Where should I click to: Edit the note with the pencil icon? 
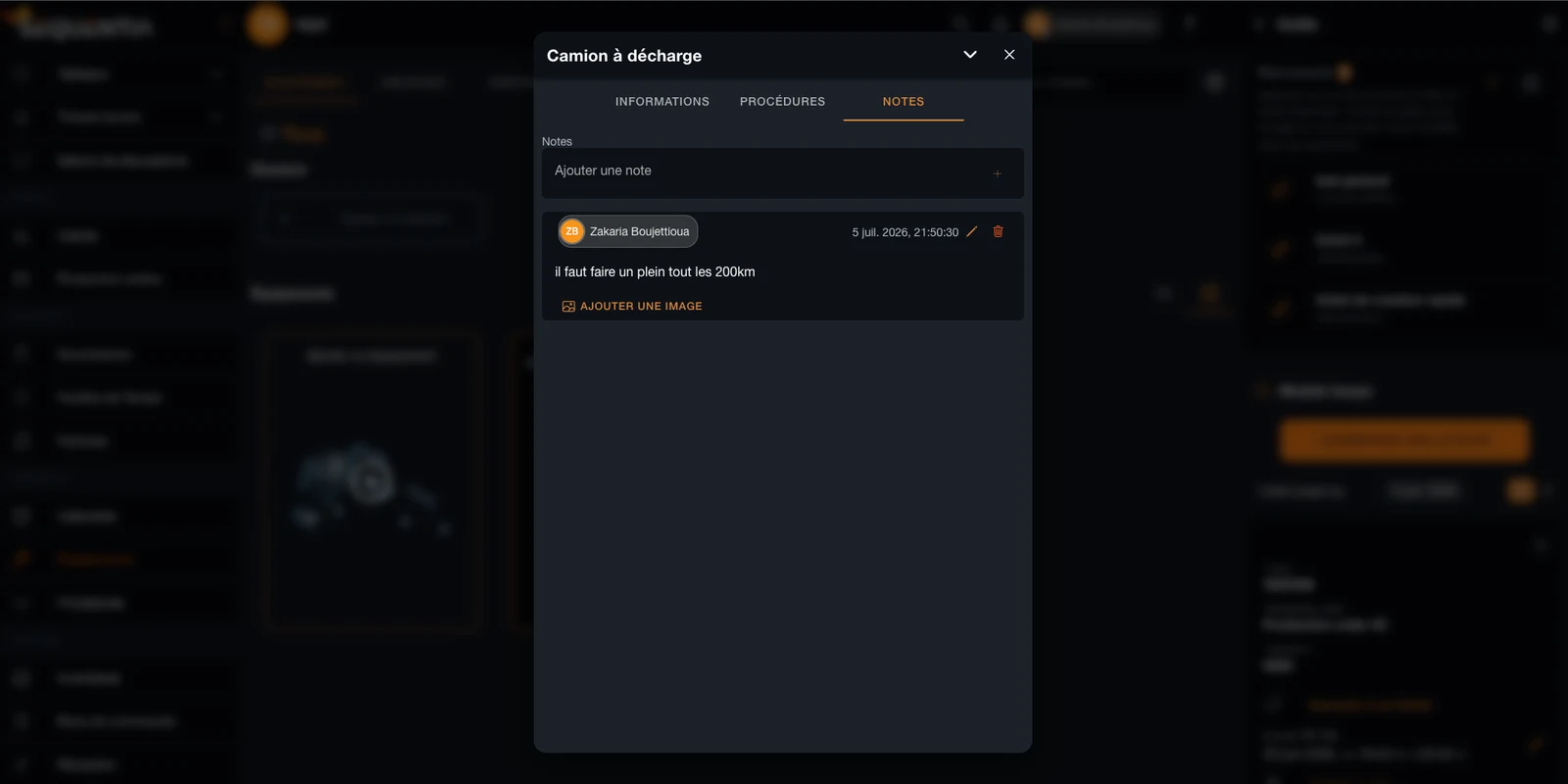pyautogui.click(x=972, y=231)
